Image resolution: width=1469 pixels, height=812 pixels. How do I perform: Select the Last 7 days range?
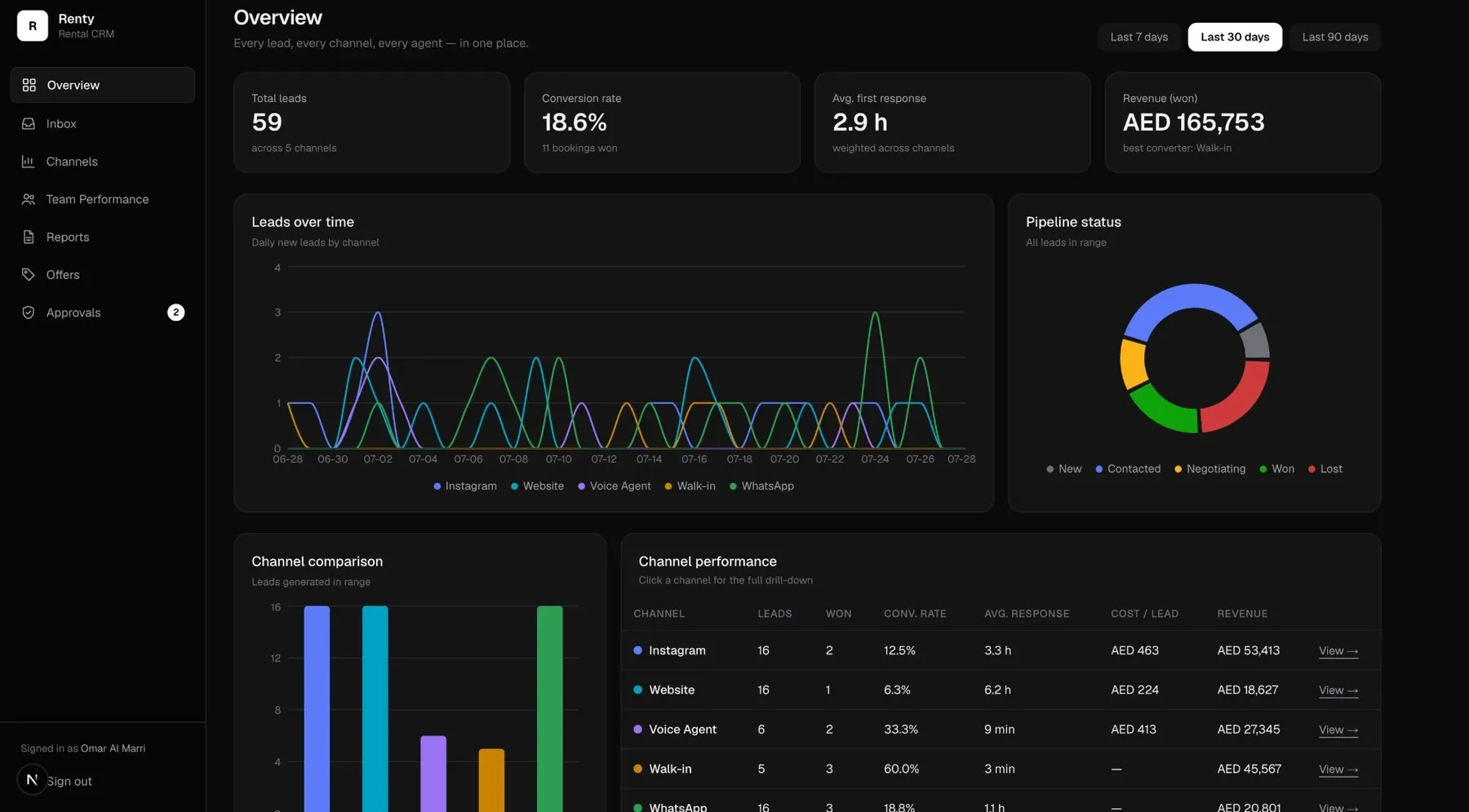click(1138, 37)
